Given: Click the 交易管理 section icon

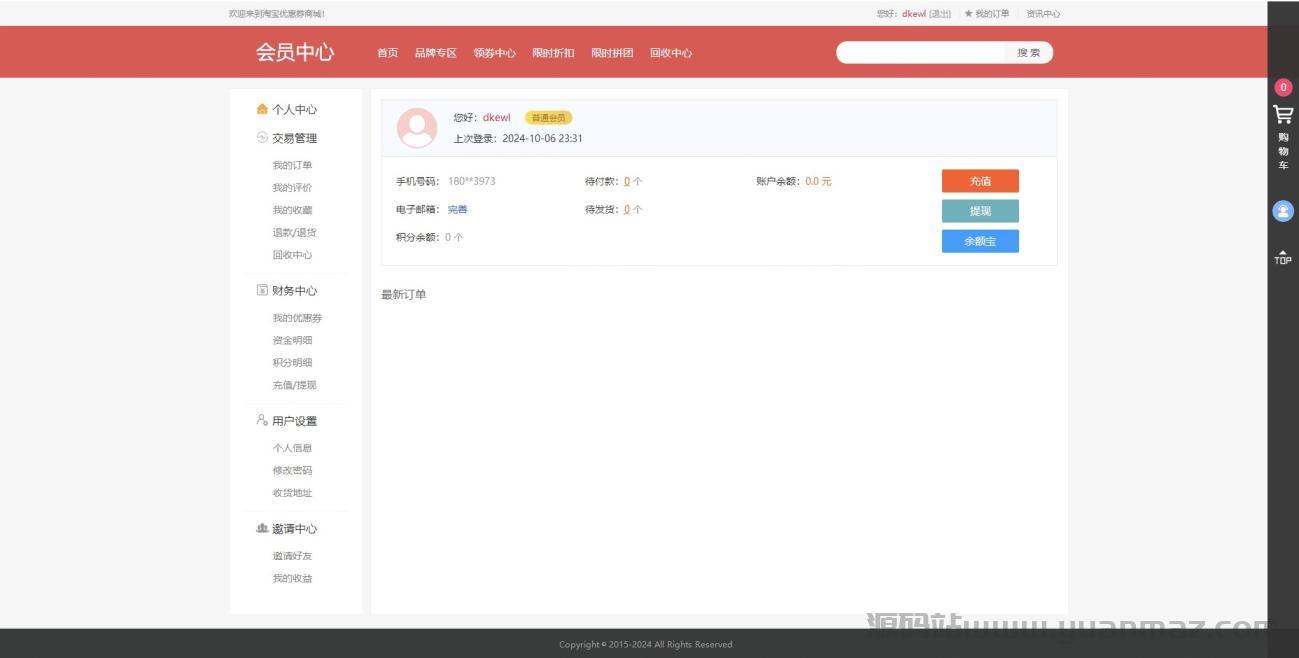Looking at the screenshot, I should pos(262,138).
